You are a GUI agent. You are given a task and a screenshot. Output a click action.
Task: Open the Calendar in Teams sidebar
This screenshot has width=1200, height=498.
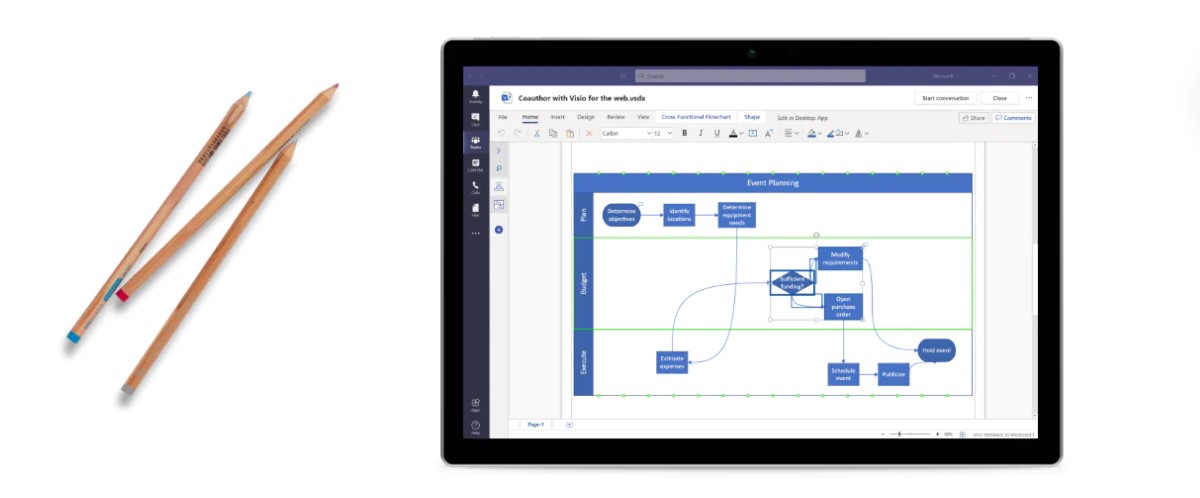pos(475,165)
